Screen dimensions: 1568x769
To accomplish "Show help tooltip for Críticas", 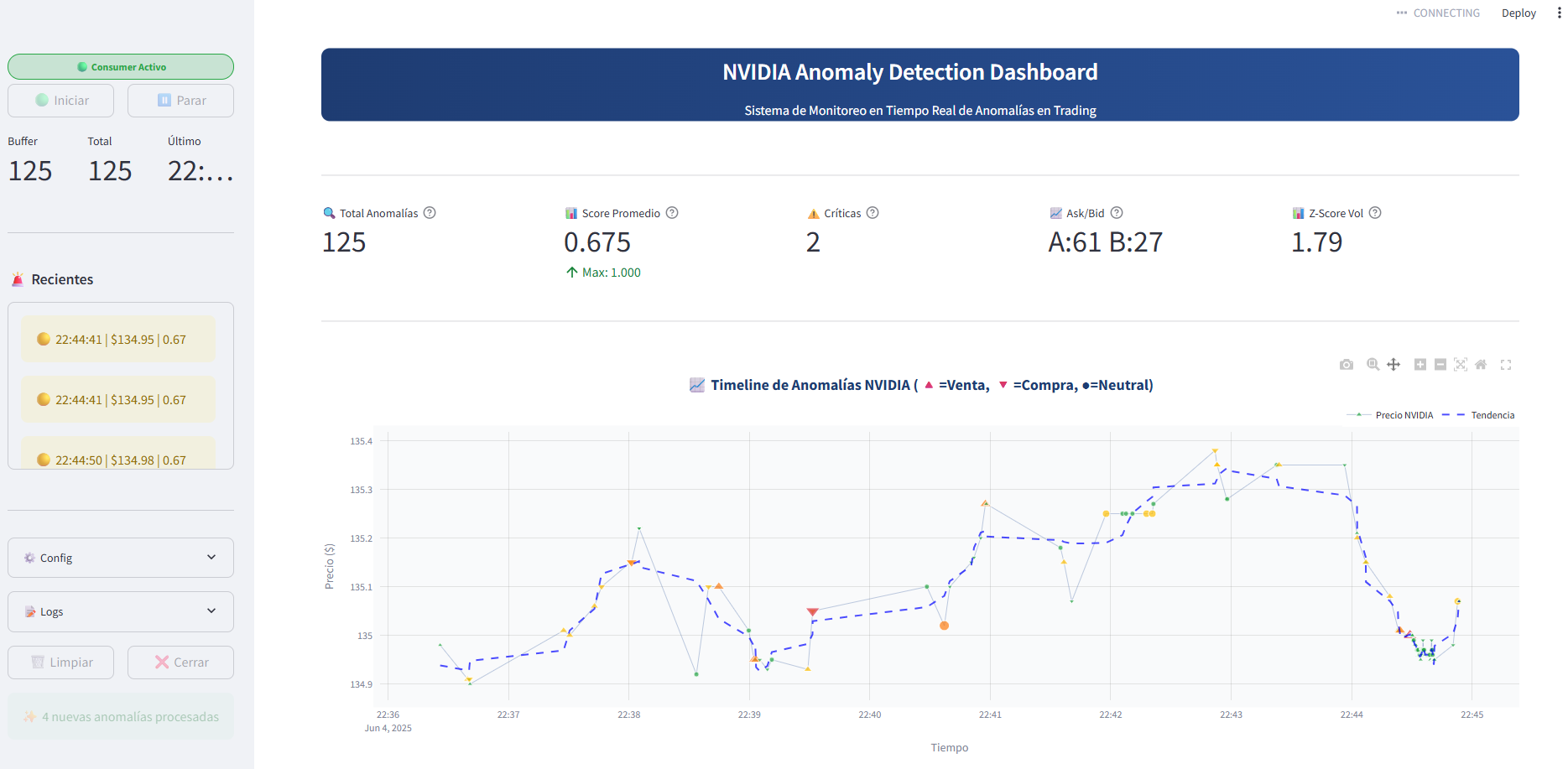I will [x=873, y=213].
